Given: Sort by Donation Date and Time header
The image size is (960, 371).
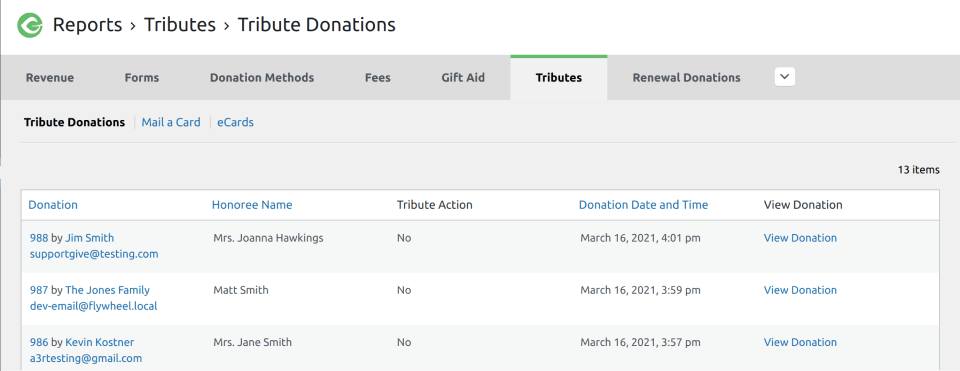Looking at the screenshot, I should [643, 205].
